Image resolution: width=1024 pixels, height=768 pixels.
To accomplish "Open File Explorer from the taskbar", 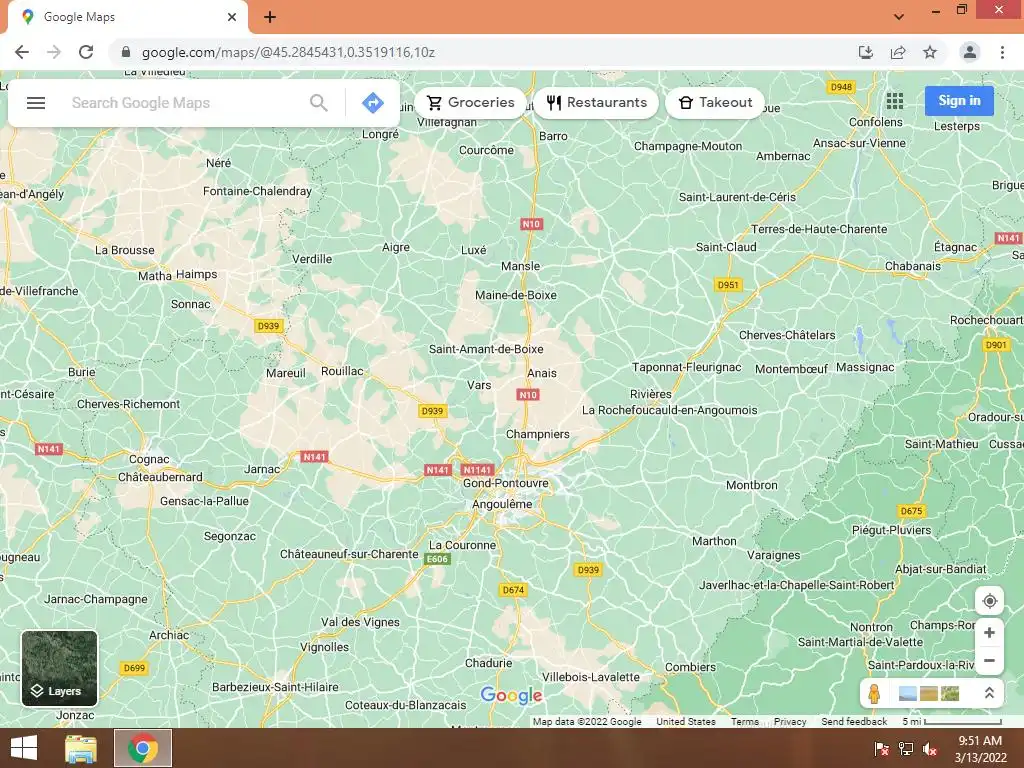I will (x=81, y=748).
